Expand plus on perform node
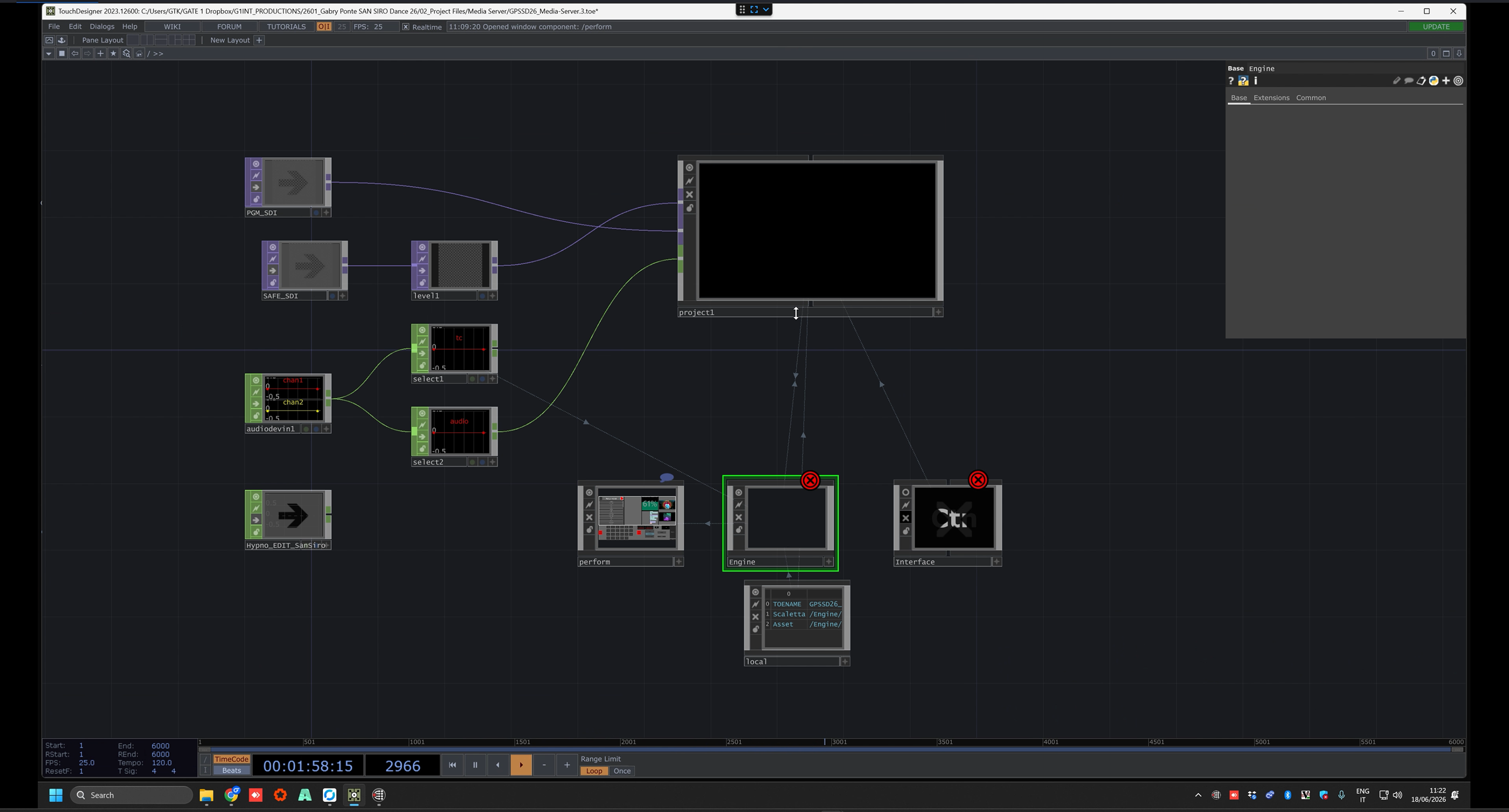 (679, 561)
